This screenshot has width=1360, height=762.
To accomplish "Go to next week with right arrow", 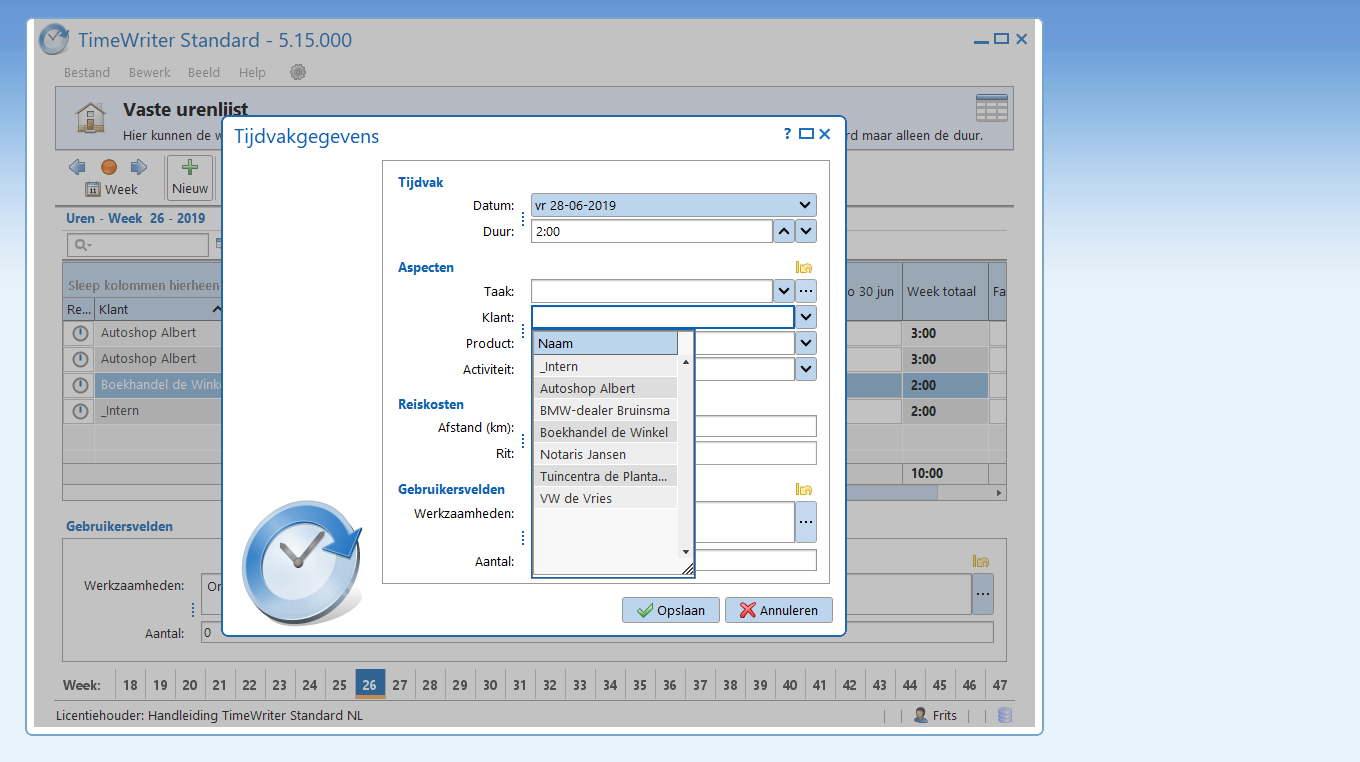I will 139,167.
